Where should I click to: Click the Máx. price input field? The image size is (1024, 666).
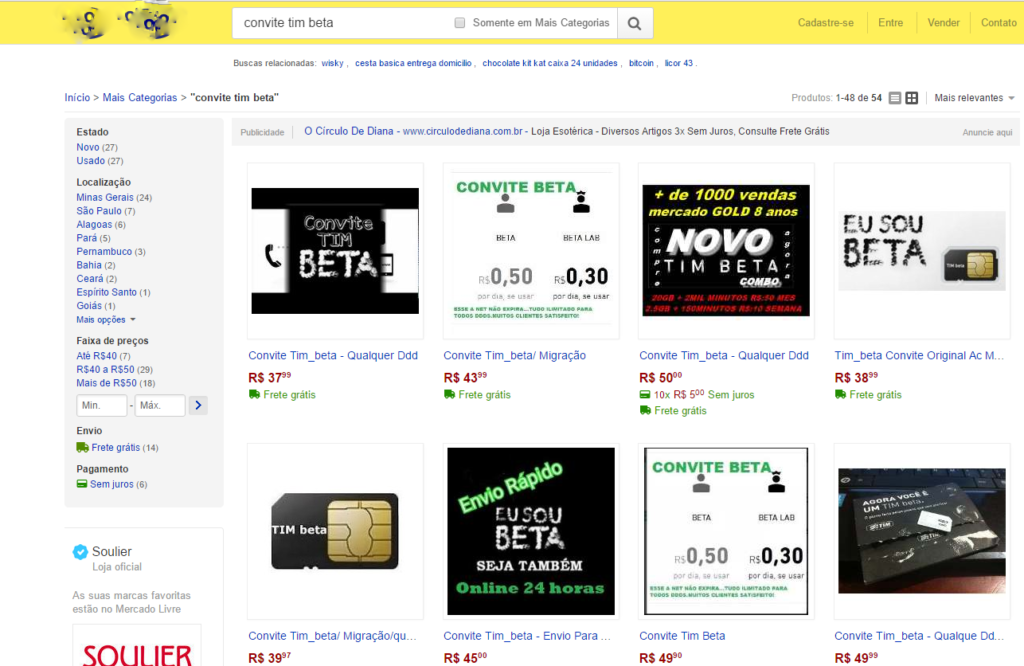coord(160,405)
